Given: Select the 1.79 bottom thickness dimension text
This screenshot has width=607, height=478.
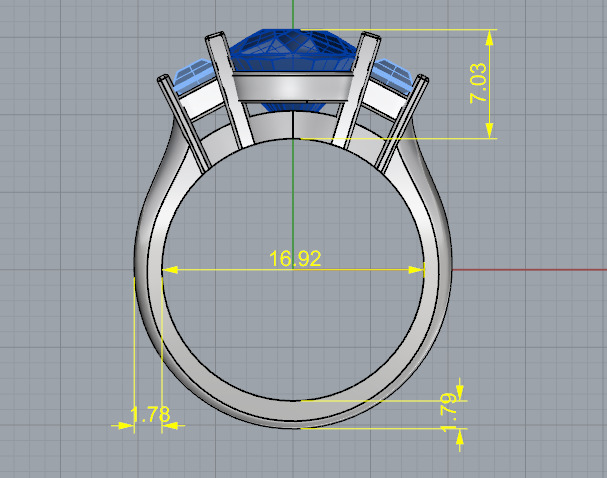Looking at the screenshot, I should point(448,412).
